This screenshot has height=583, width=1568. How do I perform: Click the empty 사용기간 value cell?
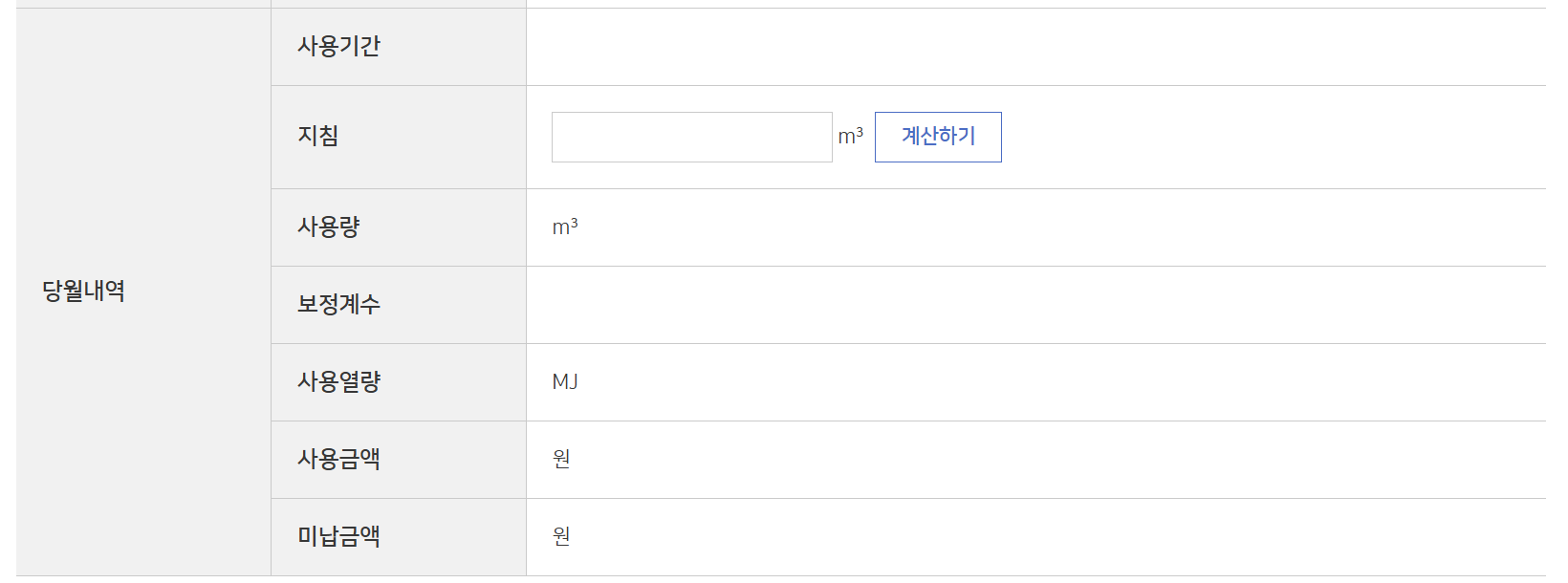pos(1036,47)
